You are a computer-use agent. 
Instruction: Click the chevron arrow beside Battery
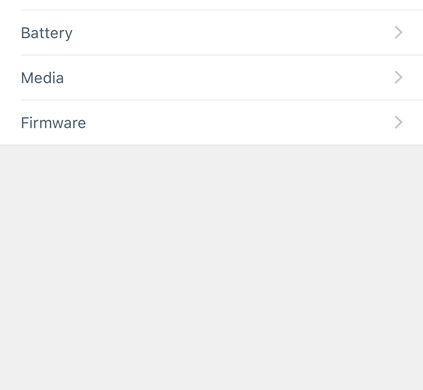point(398,33)
